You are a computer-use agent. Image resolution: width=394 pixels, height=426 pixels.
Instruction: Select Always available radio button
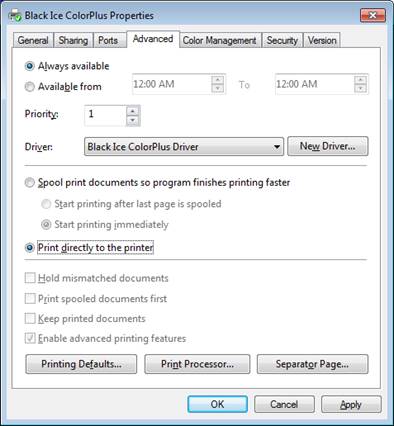(x=30, y=66)
